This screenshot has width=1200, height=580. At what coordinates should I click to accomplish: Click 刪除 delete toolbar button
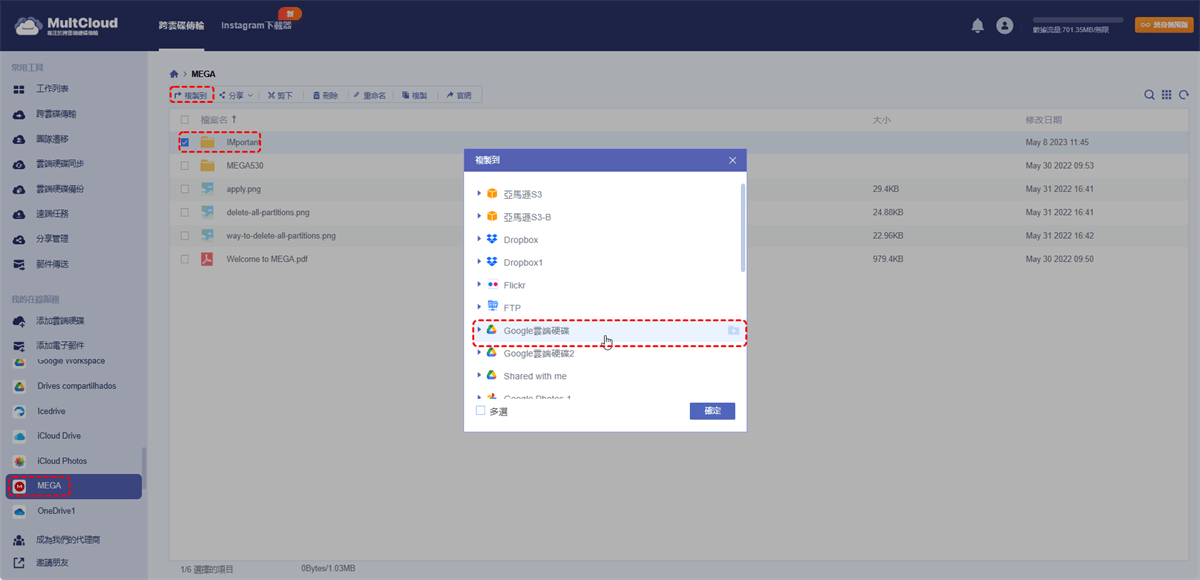click(326, 95)
